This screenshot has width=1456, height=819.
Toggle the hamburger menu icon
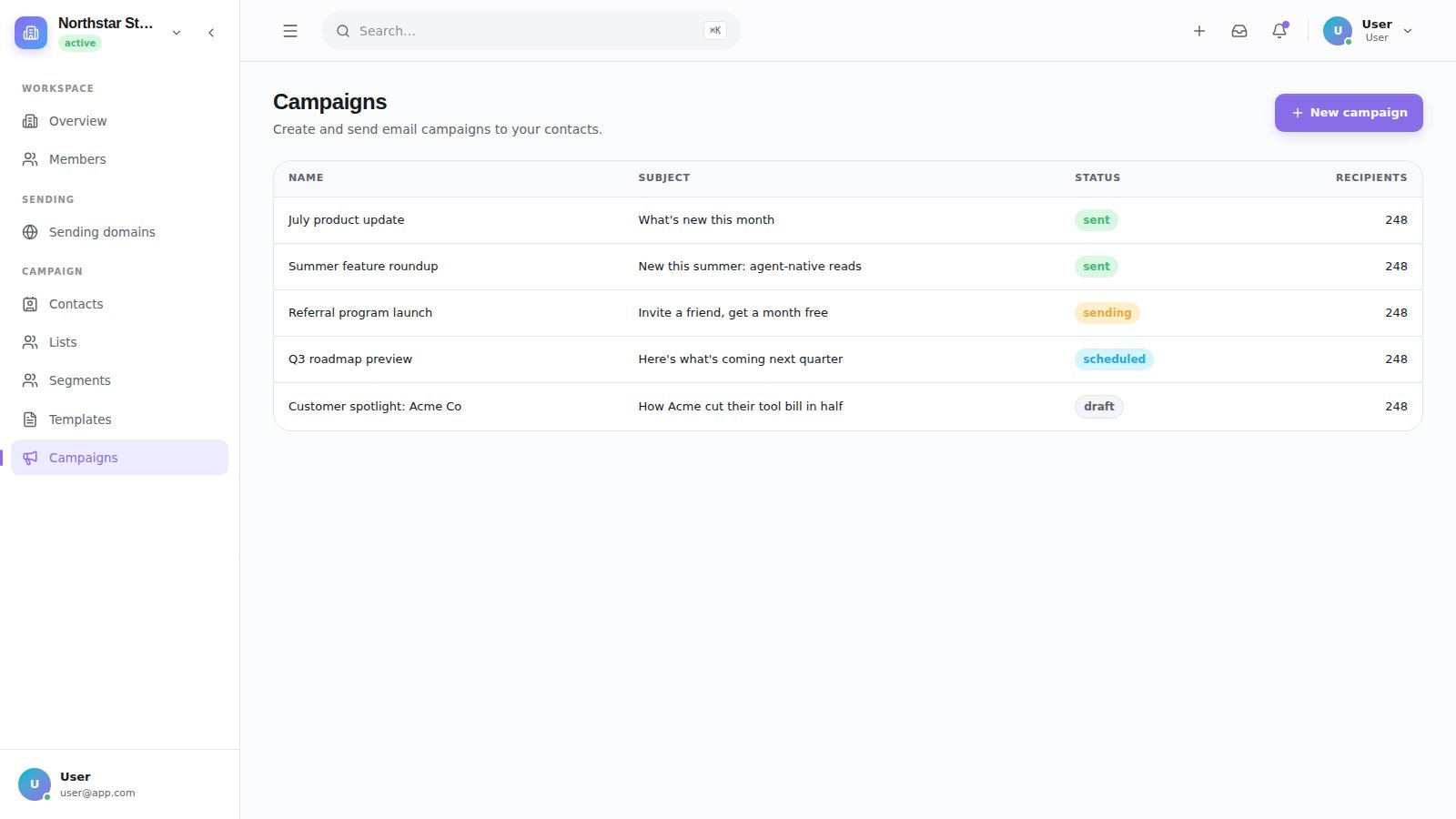pyautogui.click(x=290, y=31)
